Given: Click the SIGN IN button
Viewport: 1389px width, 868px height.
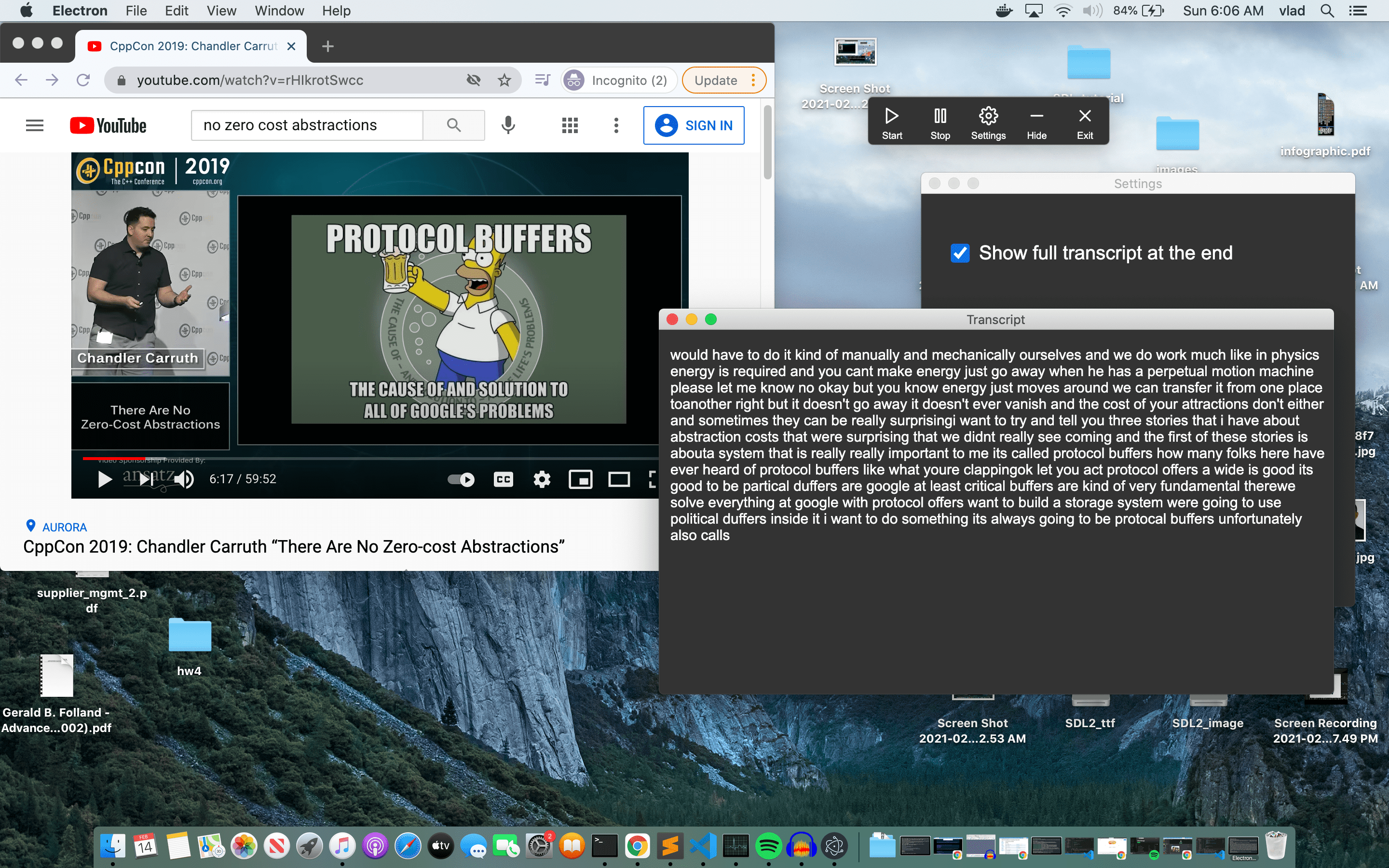Looking at the screenshot, I should point(694,125).
